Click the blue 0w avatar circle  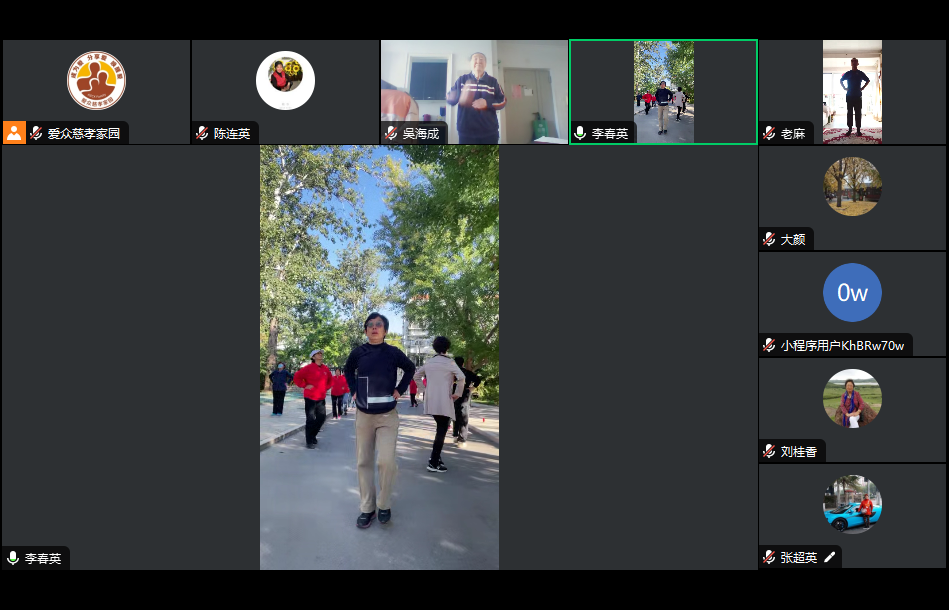(x=852, y=292)
